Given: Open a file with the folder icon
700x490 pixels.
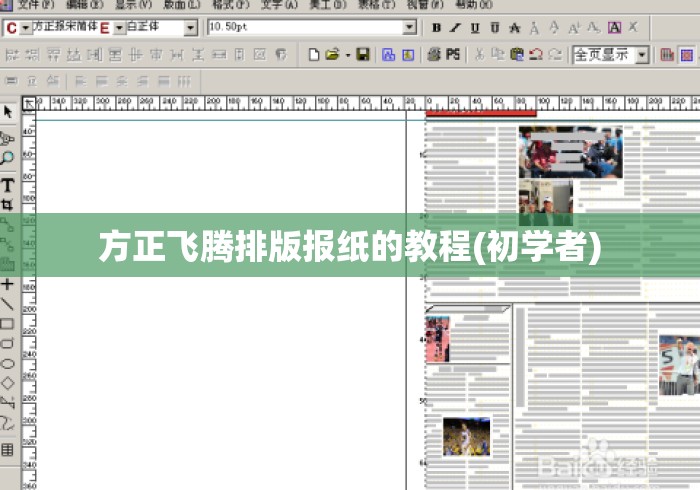Looking at the screenshot, I should point(332,55).
